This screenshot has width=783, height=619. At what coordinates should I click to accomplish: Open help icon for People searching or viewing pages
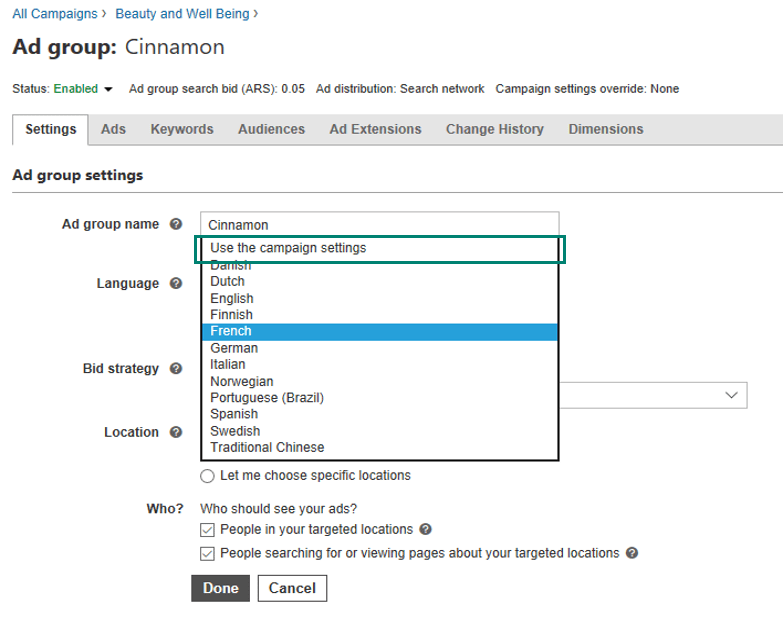tap(632, 553)
